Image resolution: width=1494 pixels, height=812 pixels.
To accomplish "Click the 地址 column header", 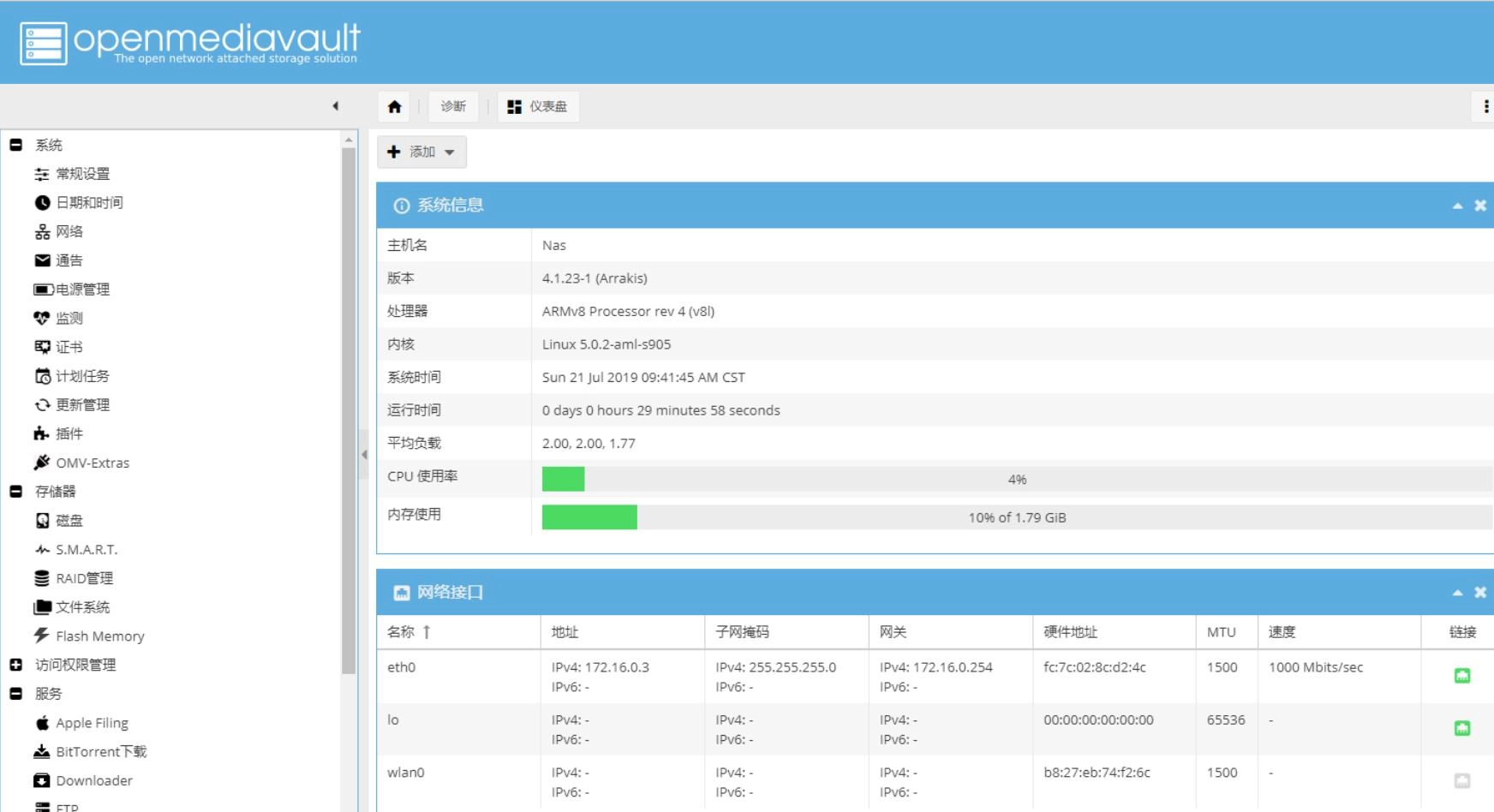I will click(x=623, y=632).
